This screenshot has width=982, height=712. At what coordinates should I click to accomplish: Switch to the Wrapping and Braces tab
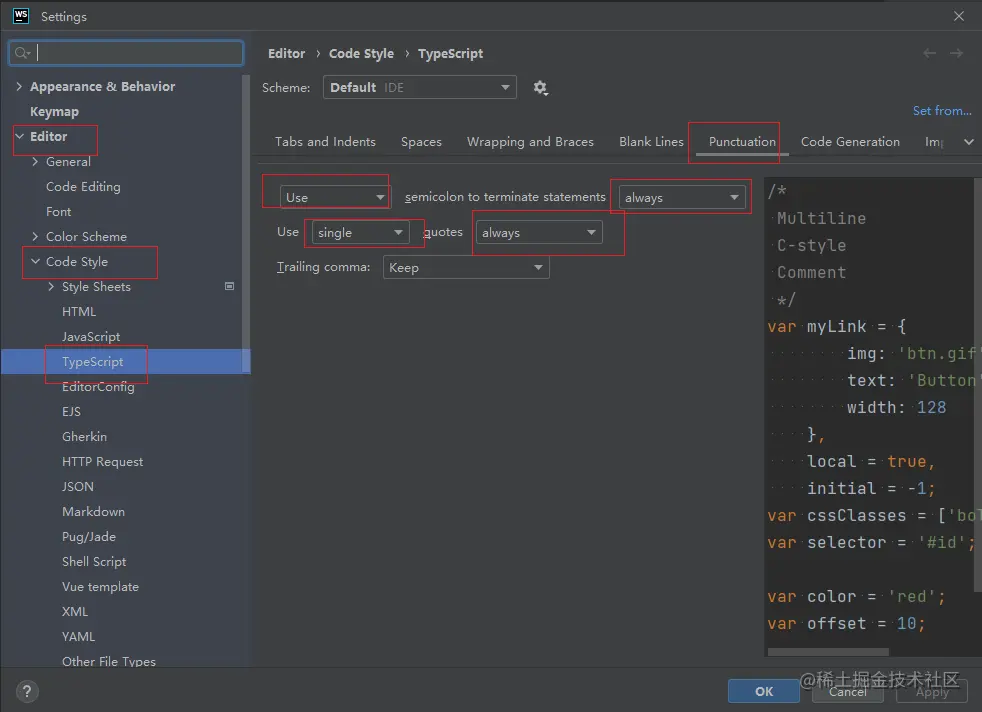(530, 142)
